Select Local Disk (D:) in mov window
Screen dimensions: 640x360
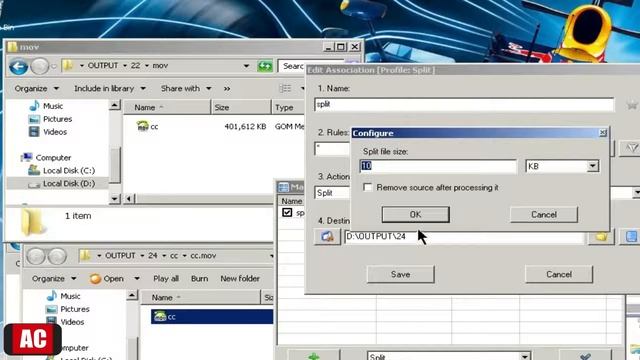tap(61, 184)
